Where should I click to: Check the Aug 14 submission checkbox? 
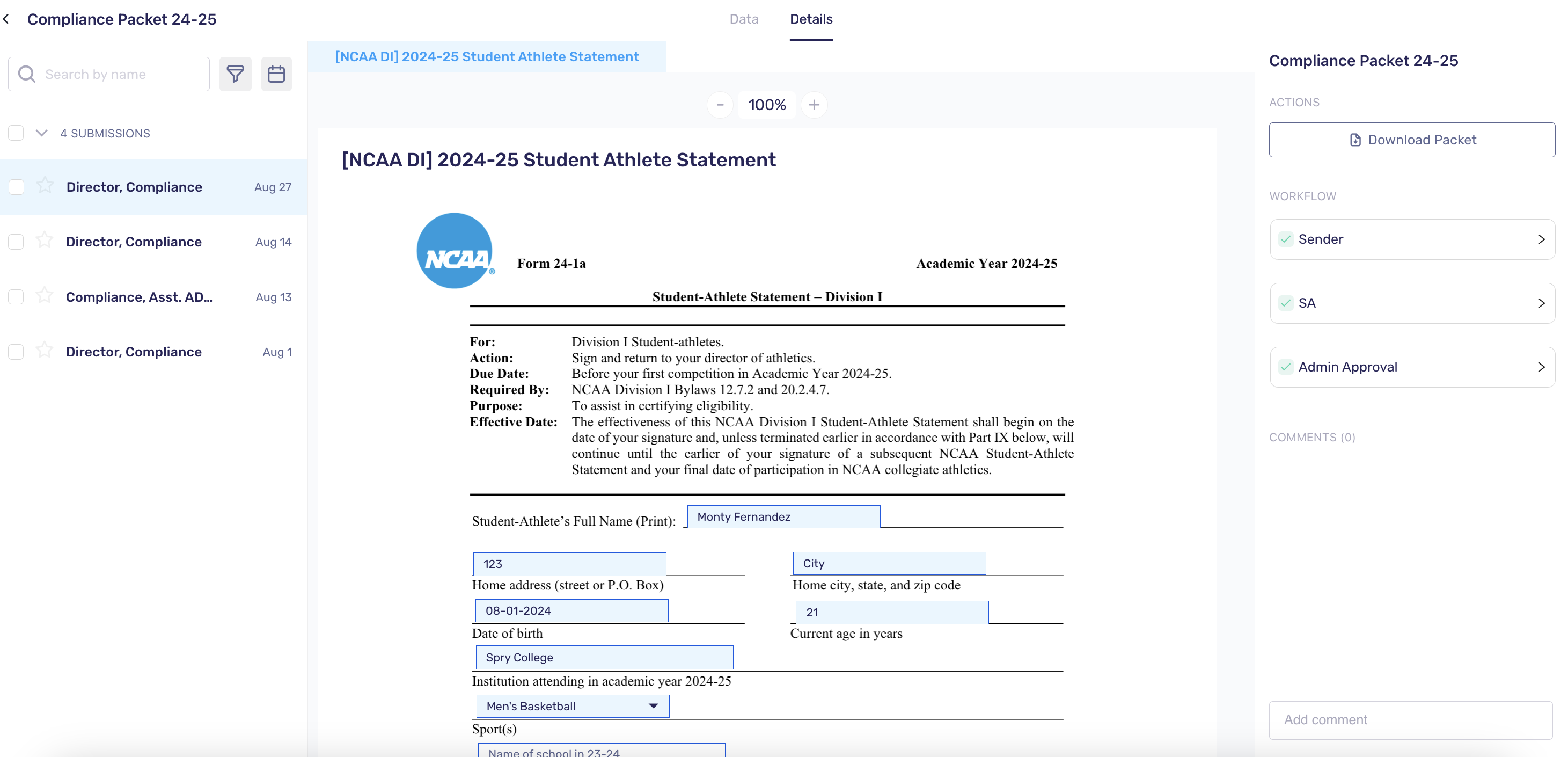17,242
